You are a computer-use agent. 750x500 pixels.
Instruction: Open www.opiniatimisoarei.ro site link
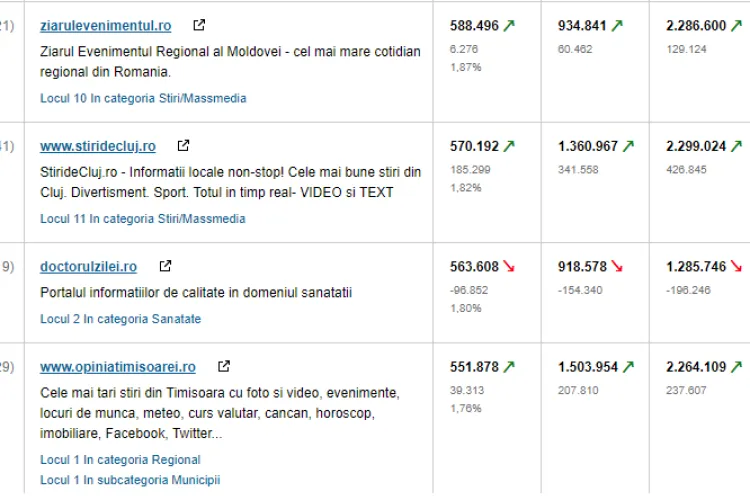tap(117, 367)
